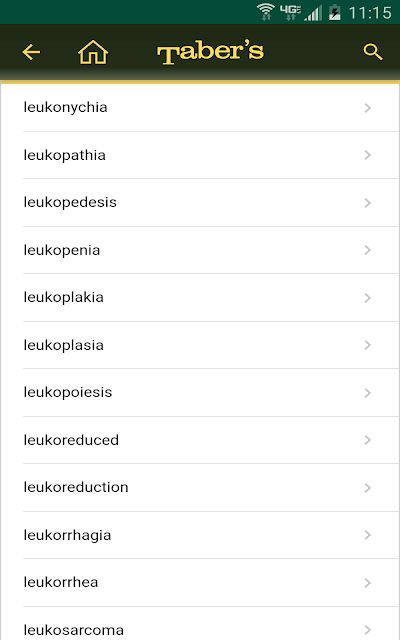
Task: Tap the Taber's logo title
Action: pos(211,53)
